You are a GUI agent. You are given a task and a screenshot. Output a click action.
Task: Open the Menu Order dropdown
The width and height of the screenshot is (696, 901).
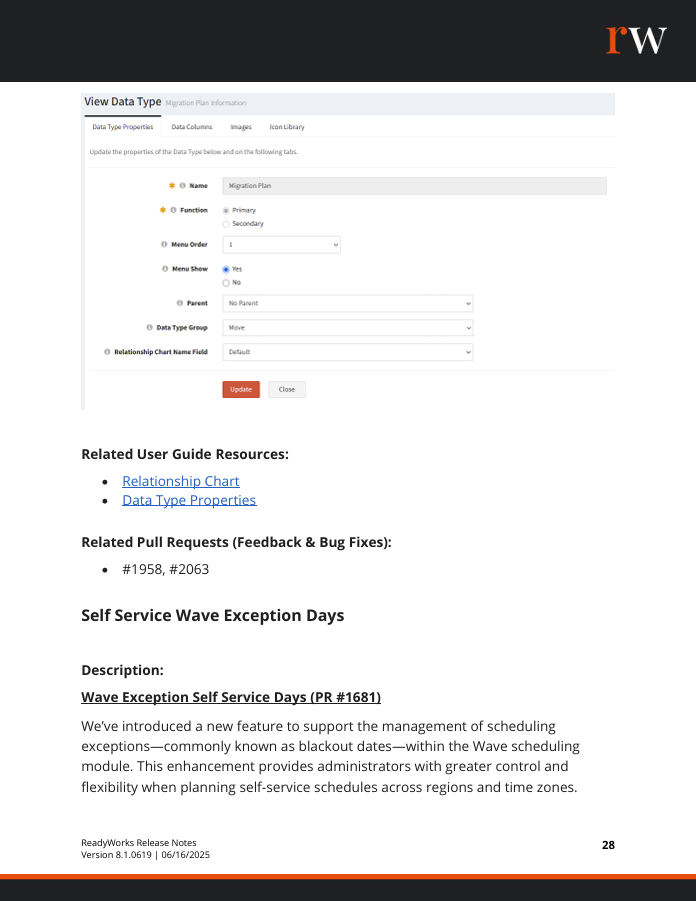[x=281, y=244]
